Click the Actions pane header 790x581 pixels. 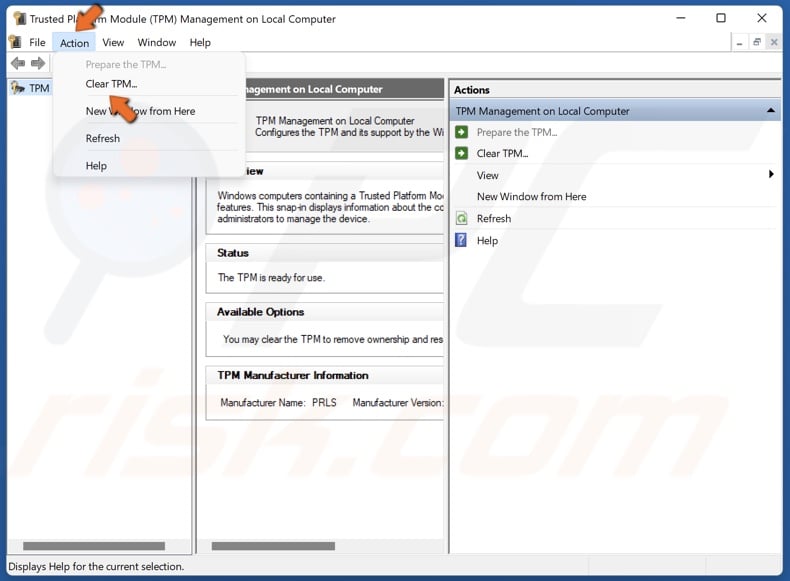tap(615, 90)
